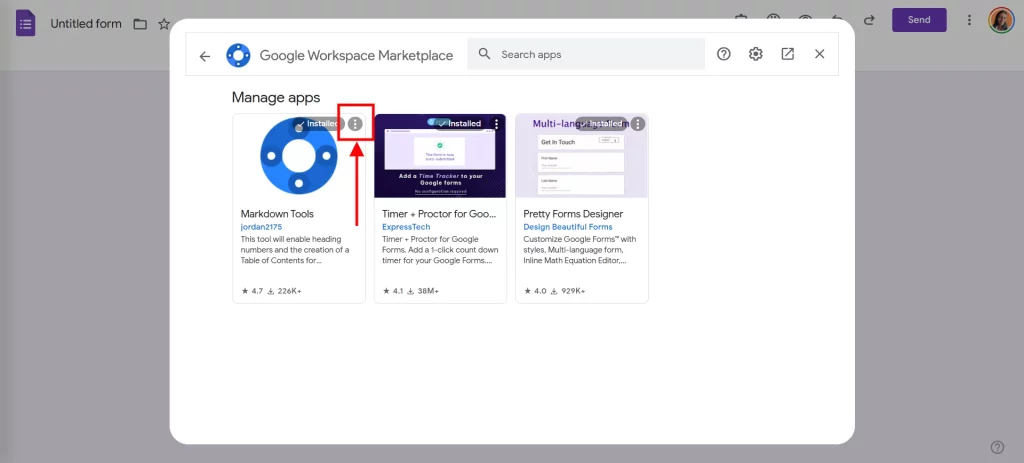
Task: Go back using the Marketplace back arrow
Action: tap(205, 56)
